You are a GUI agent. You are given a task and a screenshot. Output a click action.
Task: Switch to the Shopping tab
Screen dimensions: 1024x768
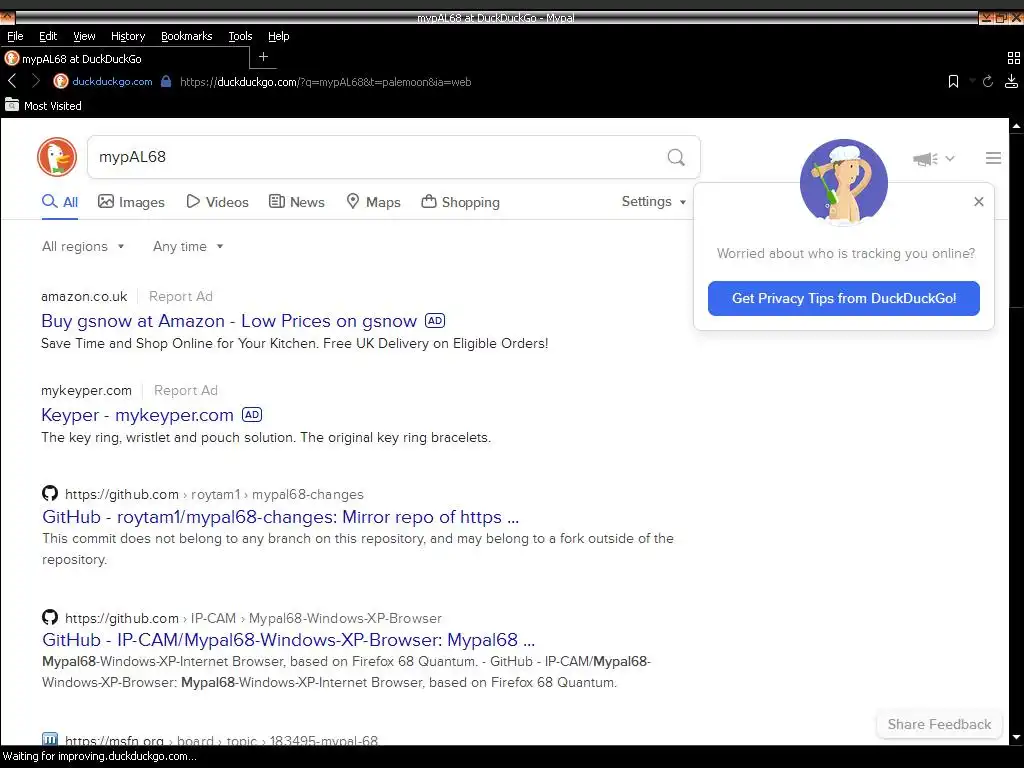tap(460, 202)
